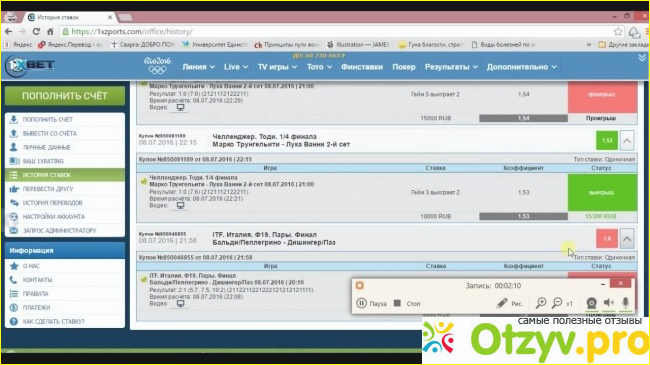Click the zoom-in magnifier in the recorder
Screen dimensions: 650x365
pos(541,303)
